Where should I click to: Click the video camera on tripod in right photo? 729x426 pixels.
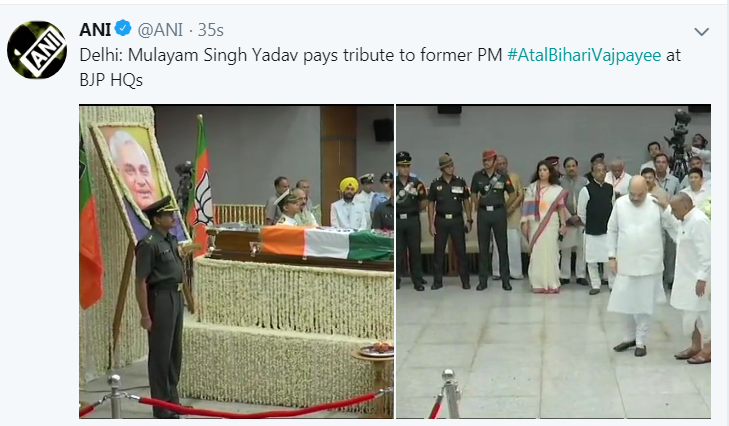(x=680, y=142)
